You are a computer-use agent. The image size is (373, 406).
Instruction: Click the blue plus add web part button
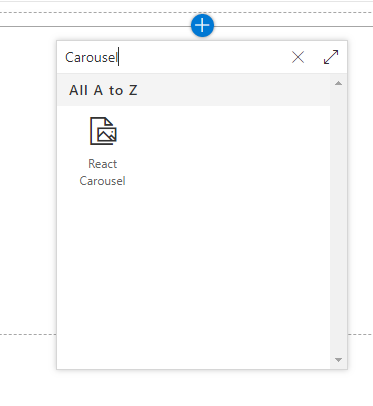(x=202, y=25)
